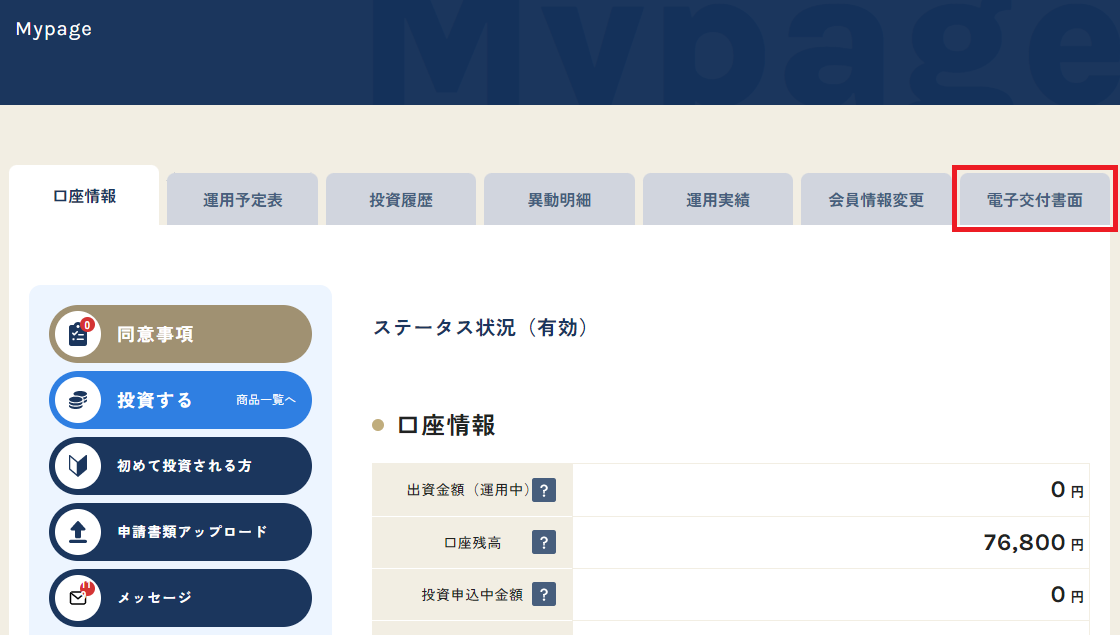
Task: Click the coin stack icon beside 投資する
Action: click(x=78, y=400)
